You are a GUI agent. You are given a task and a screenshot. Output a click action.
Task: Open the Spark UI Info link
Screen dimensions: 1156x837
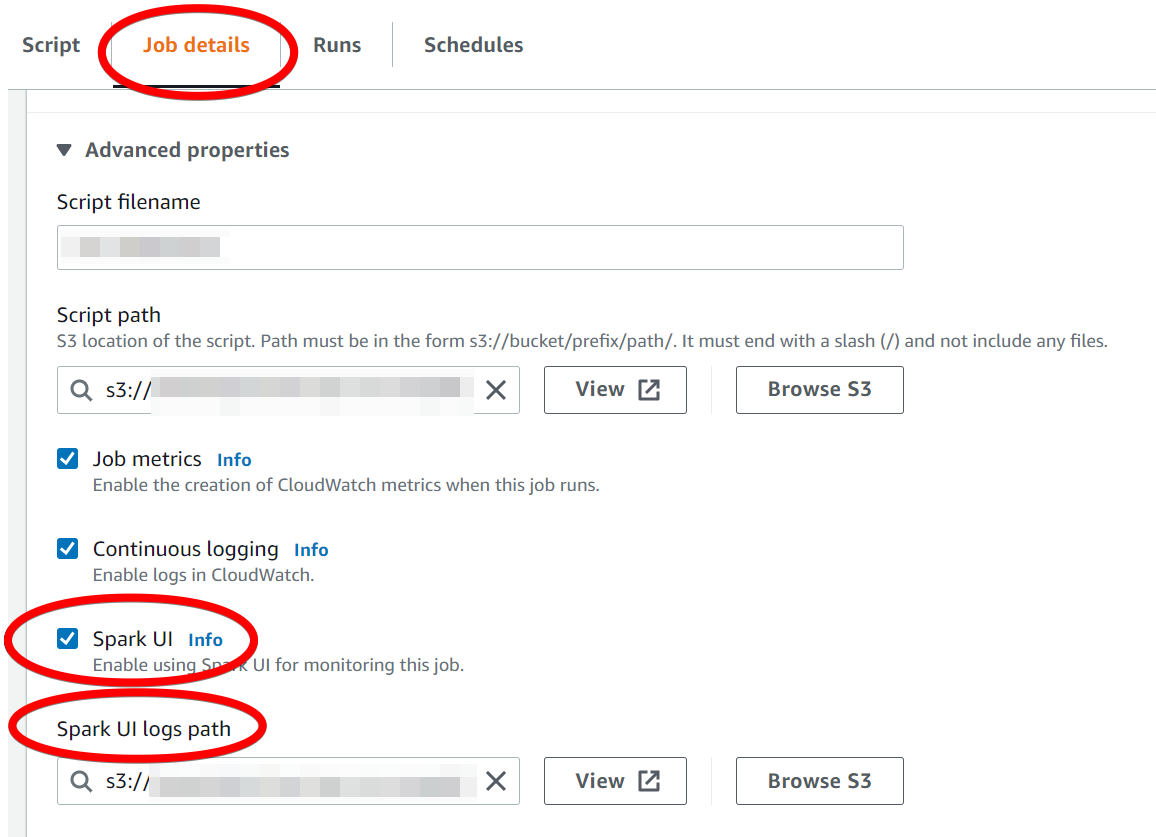[x=206, y=639]
